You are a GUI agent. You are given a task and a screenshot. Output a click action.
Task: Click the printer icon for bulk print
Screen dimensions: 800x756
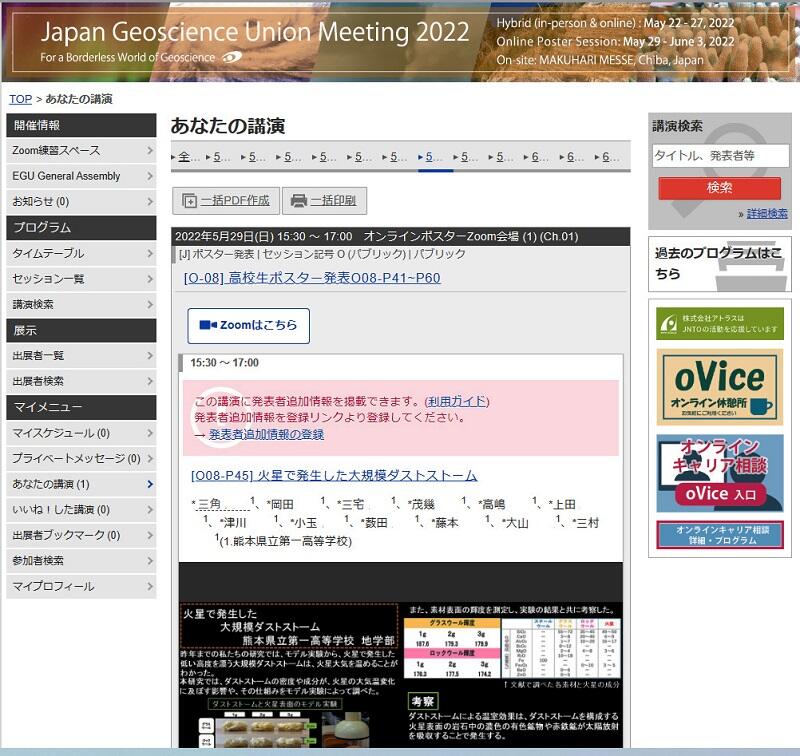[298, 201]
